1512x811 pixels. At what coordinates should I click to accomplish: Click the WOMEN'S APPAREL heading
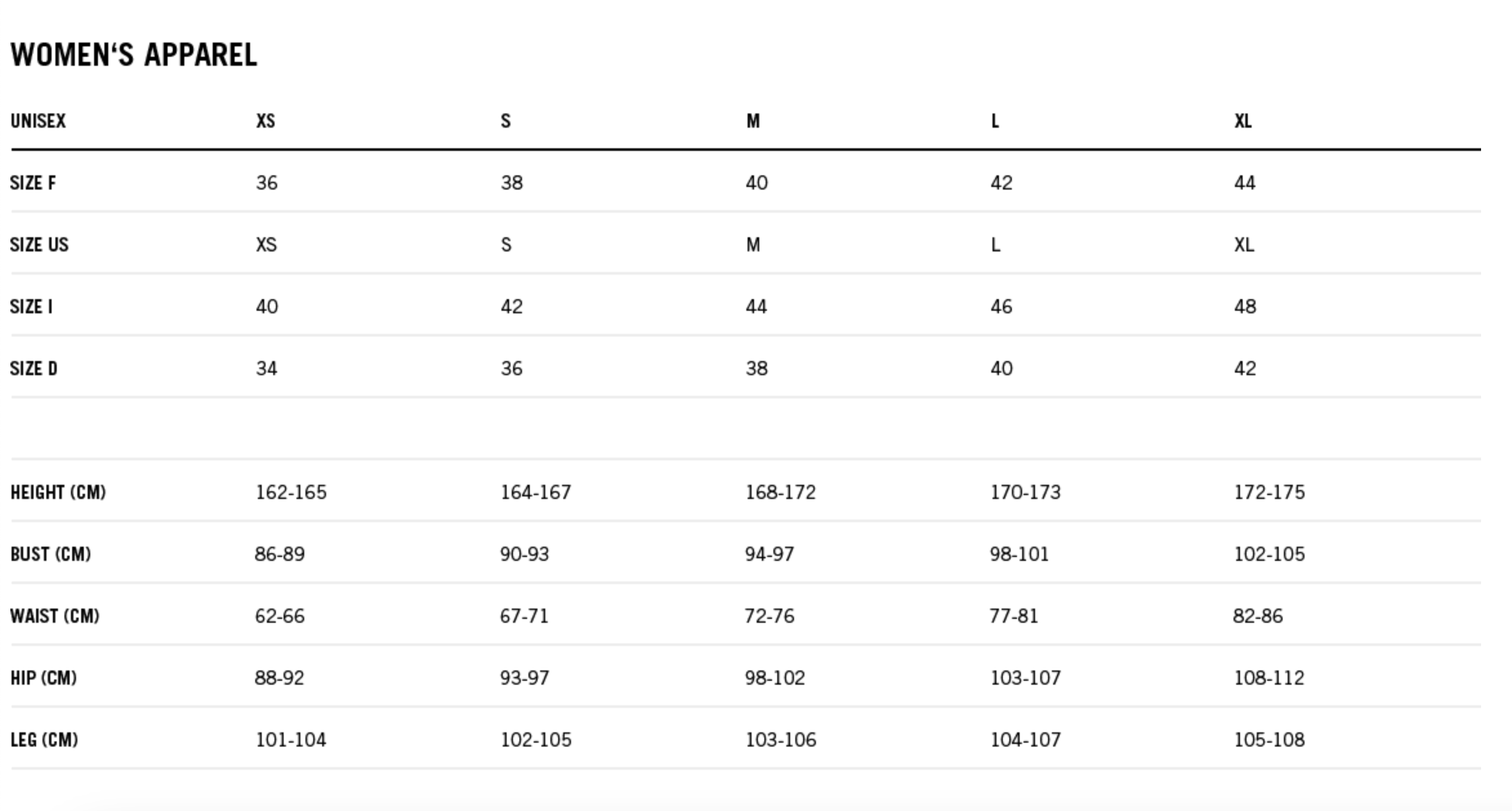click(x=134, y=55)
